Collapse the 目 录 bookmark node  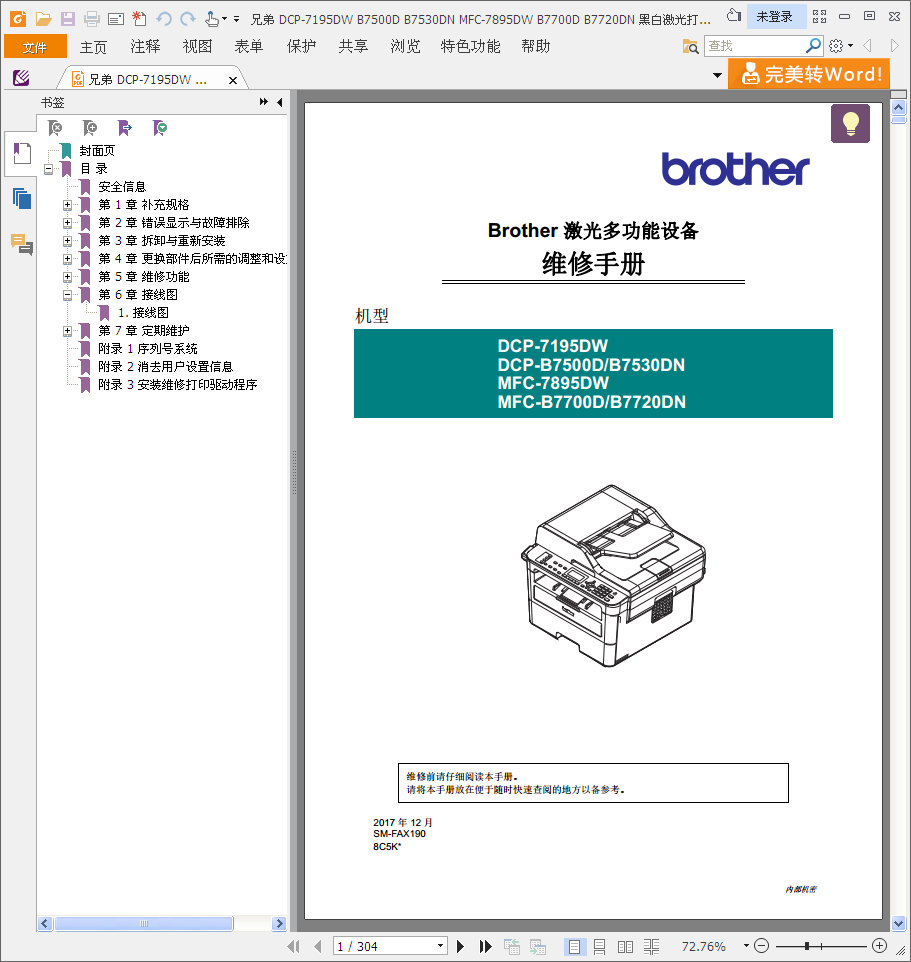click(x=48, y=169)
